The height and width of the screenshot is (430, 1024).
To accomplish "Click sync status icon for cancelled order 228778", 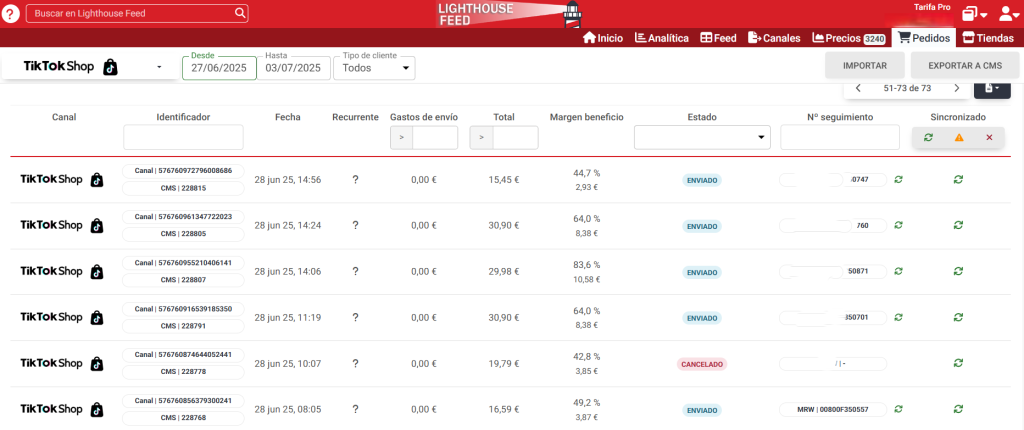I will [958, 363].
